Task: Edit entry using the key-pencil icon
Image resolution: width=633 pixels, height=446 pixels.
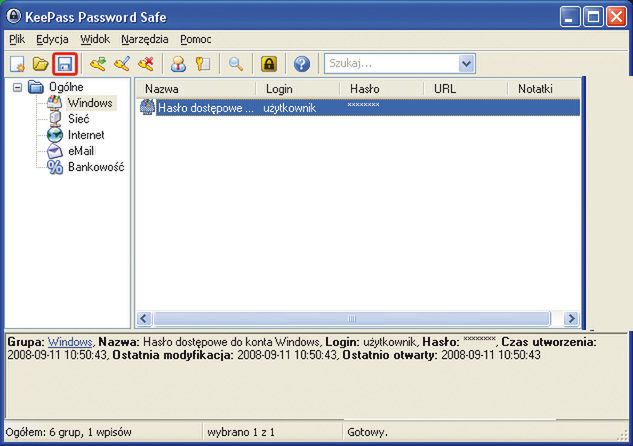Action: [122, 64]
